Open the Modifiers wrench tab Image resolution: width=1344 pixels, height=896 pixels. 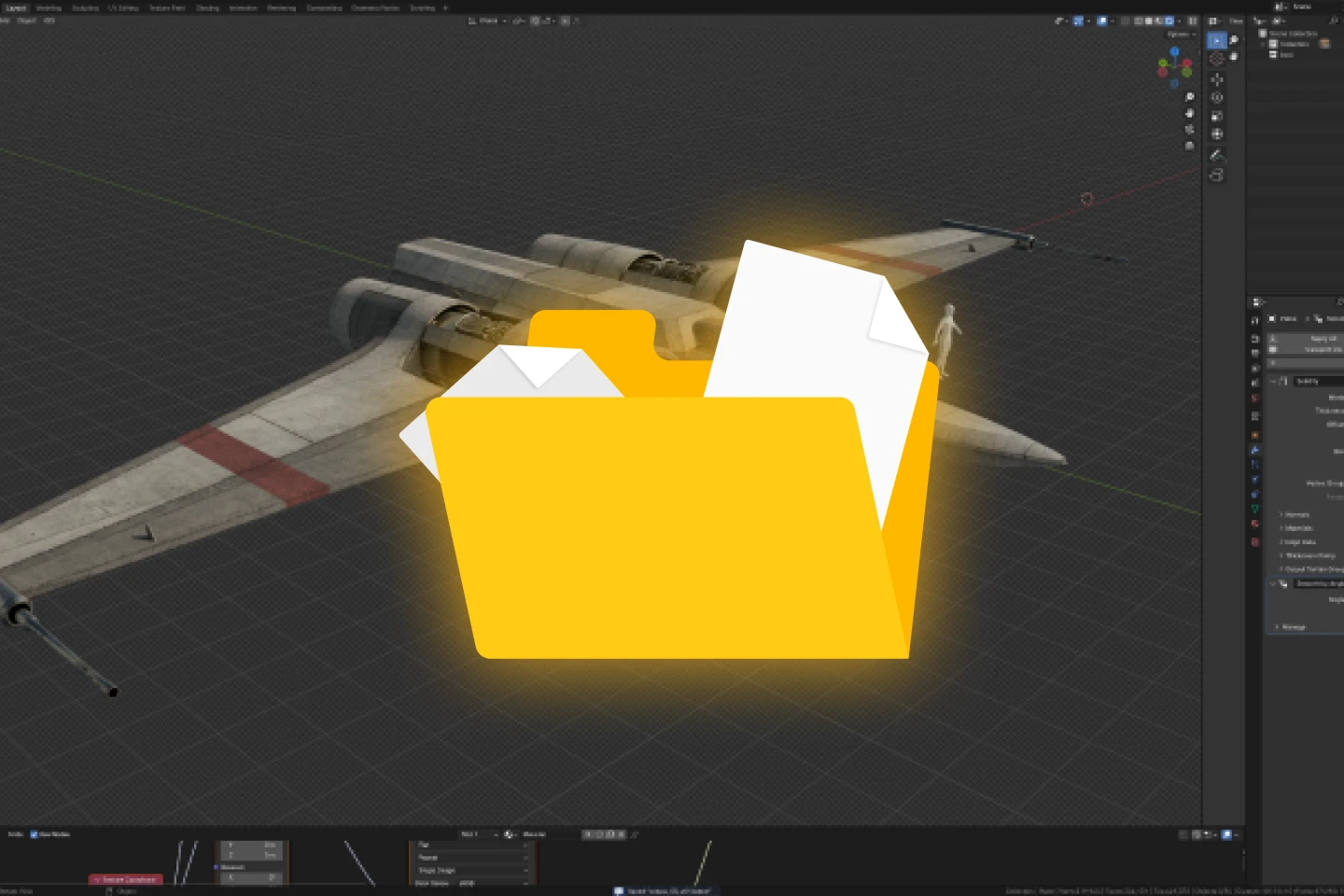tap(1255, 450)
